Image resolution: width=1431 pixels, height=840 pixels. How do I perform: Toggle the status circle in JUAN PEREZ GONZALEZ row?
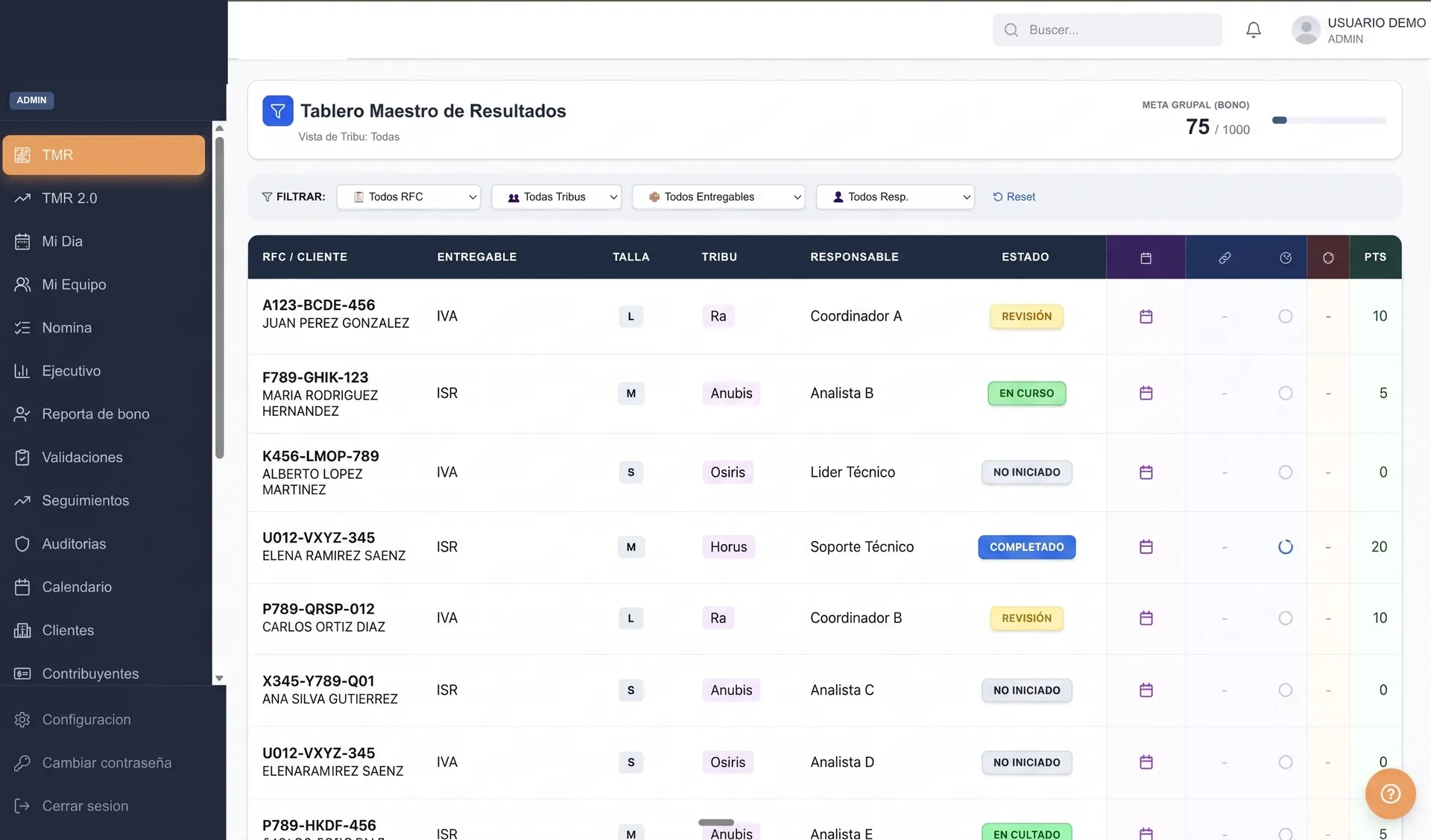pos(1286,317)
